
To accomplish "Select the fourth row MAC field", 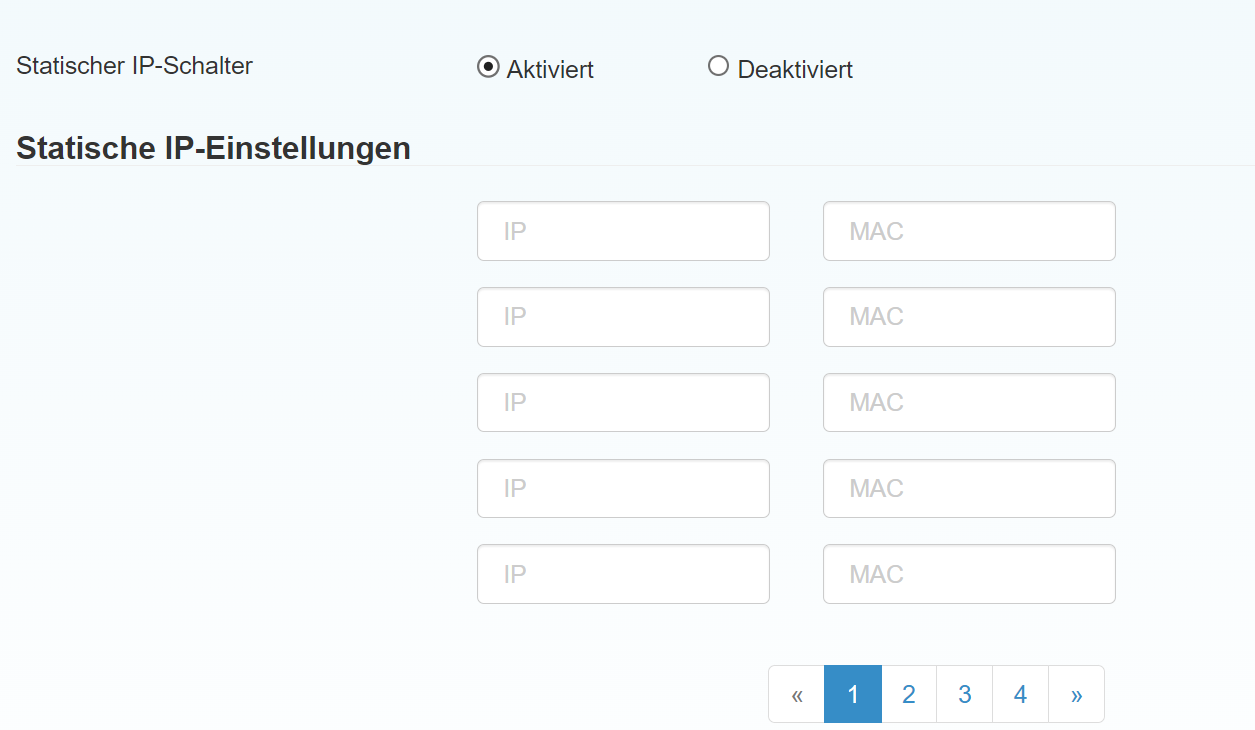I will coord(969,489).
